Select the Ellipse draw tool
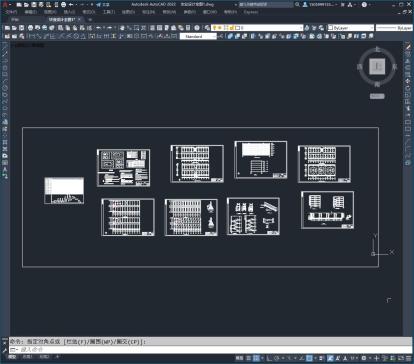Screen dimensions: 414x364 (5, 108)
